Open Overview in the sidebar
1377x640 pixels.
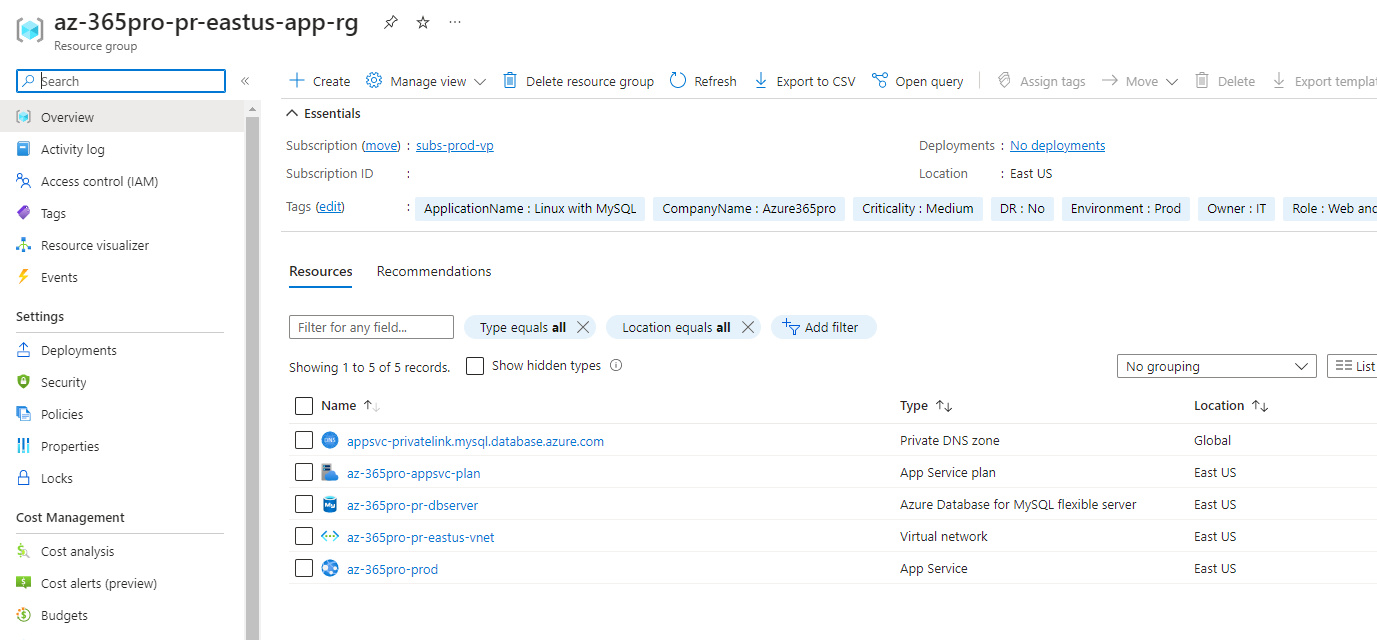coord(122,117)
